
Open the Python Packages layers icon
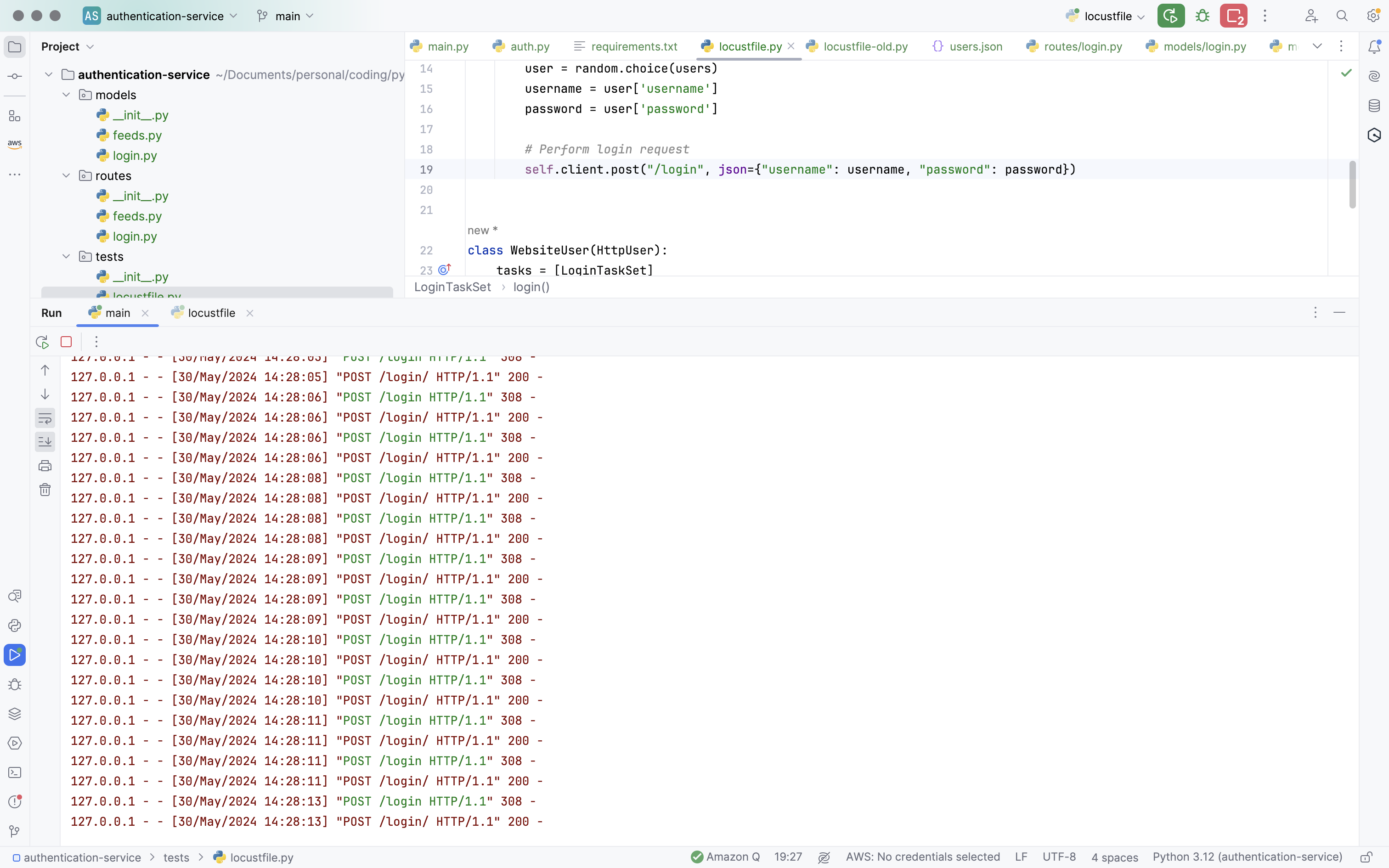click(x=15, y=714)
